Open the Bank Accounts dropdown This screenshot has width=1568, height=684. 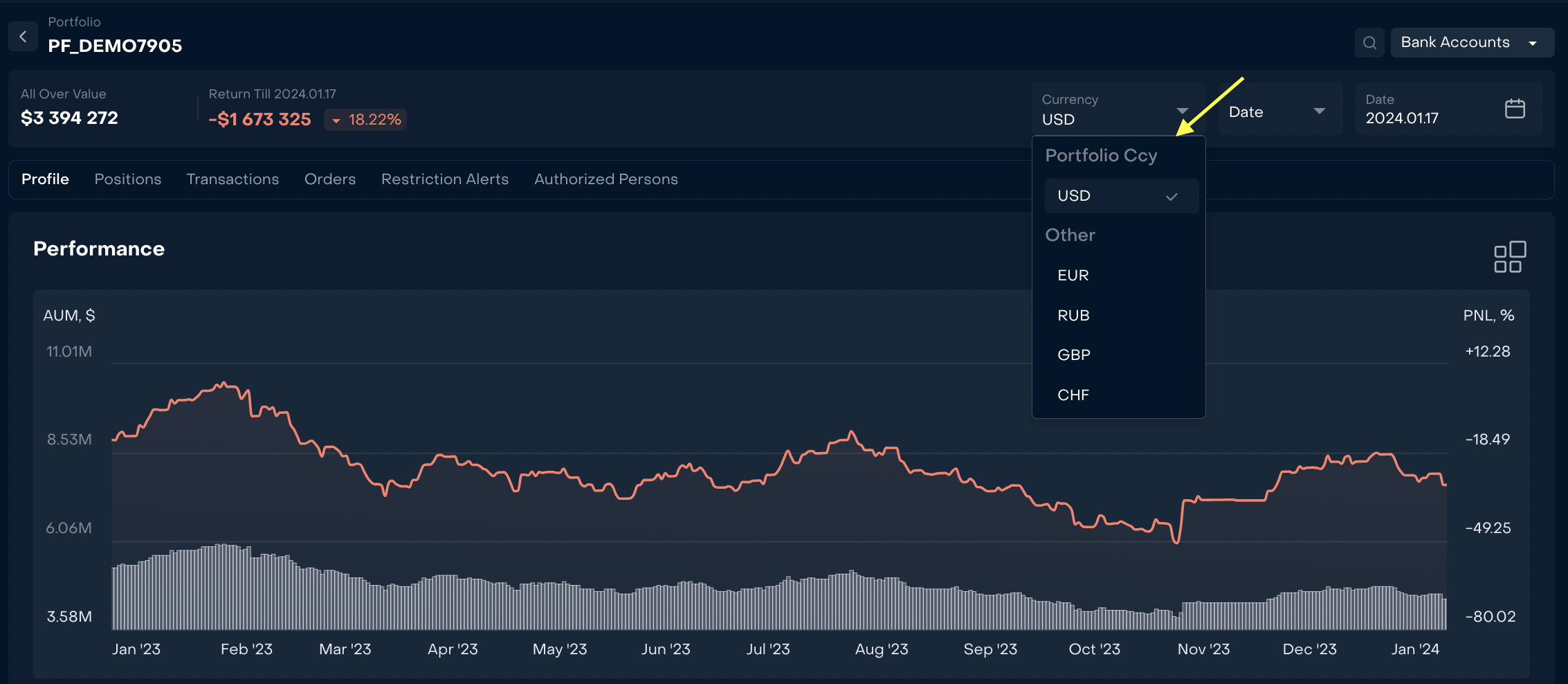1471,43
